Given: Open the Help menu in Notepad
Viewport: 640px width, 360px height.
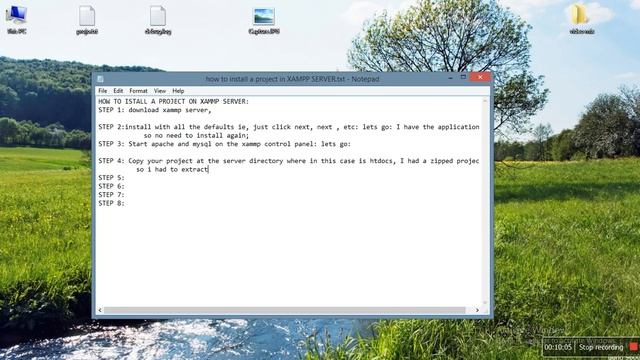Looking at the screenshot, I should 178,91.
